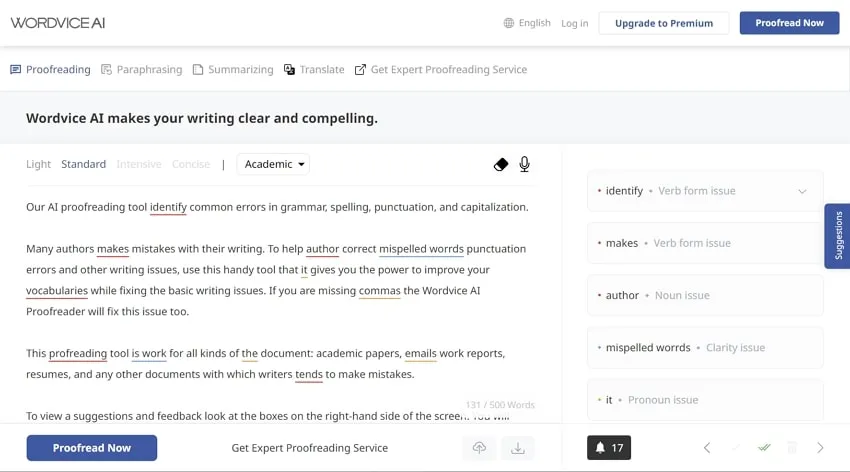The width and height of the screenshot is (850, 472).
Task: Expand the 'identify' verb form suggestion
Action: (x=802, y=191)
